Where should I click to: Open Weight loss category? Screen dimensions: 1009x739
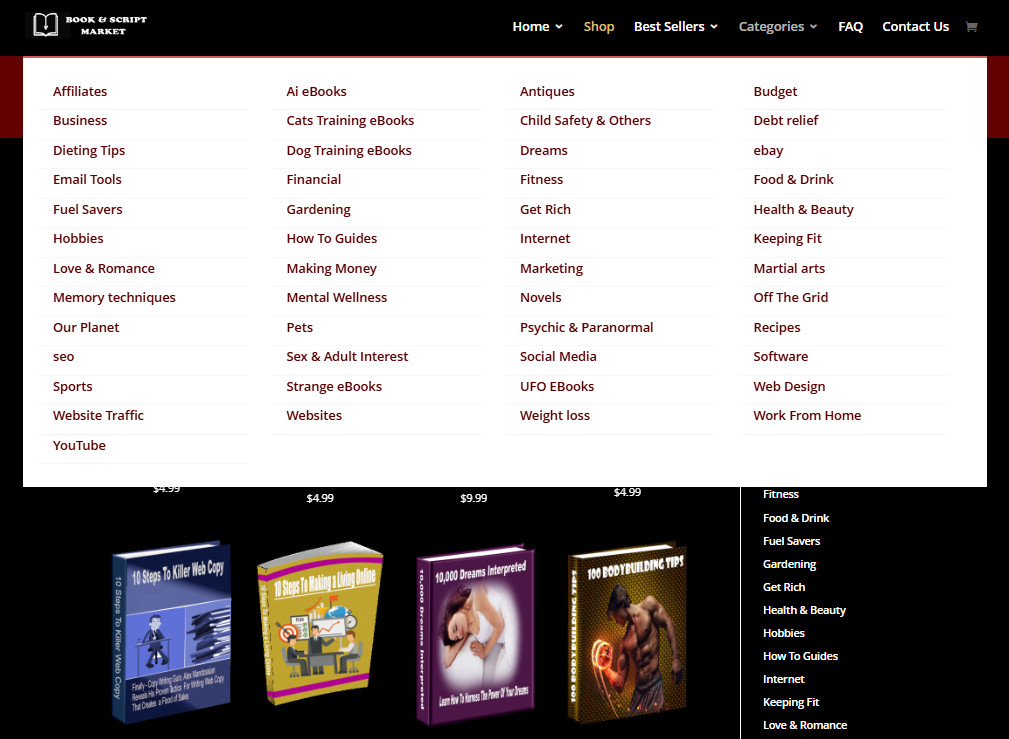tap(555, 415)
